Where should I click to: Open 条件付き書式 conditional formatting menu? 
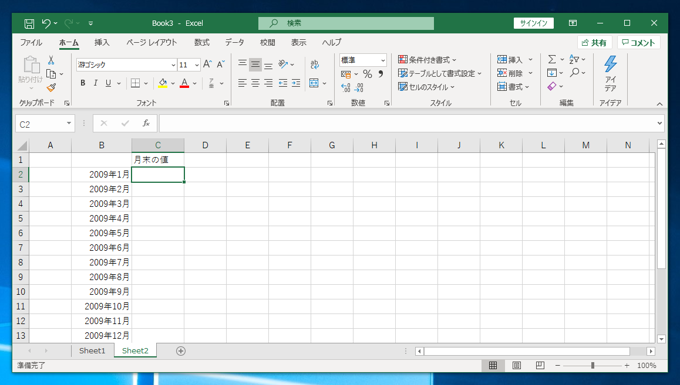coord(427,60)
